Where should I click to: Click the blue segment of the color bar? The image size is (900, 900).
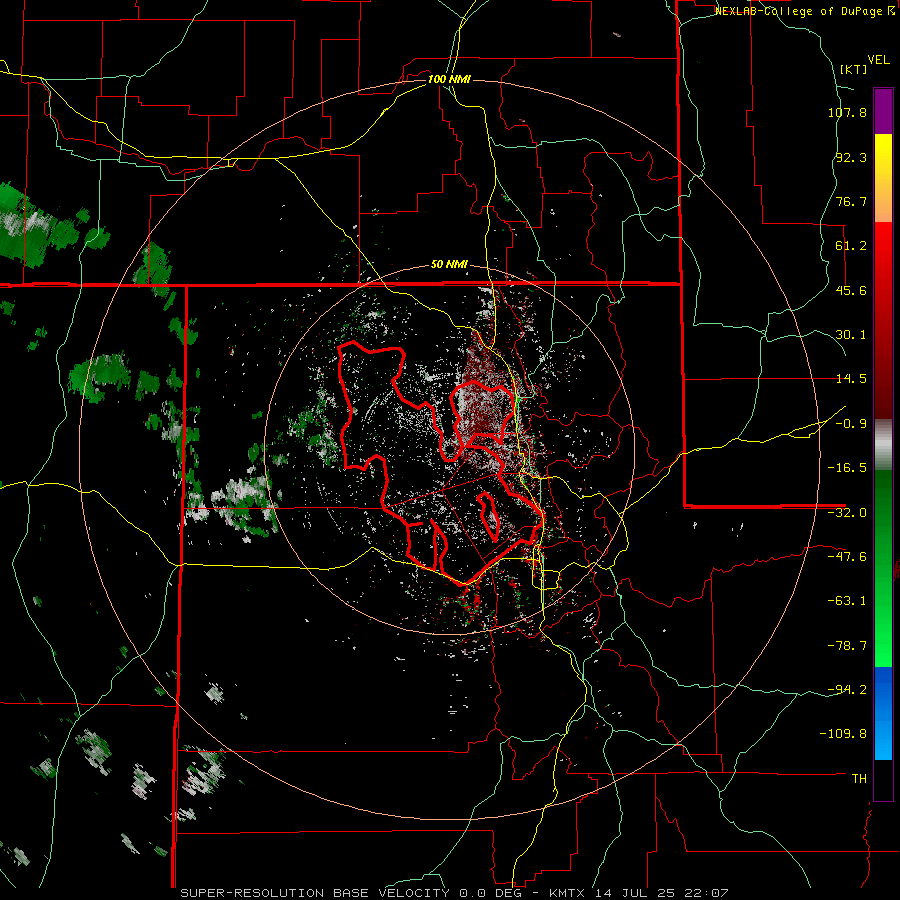coord(883,713)
